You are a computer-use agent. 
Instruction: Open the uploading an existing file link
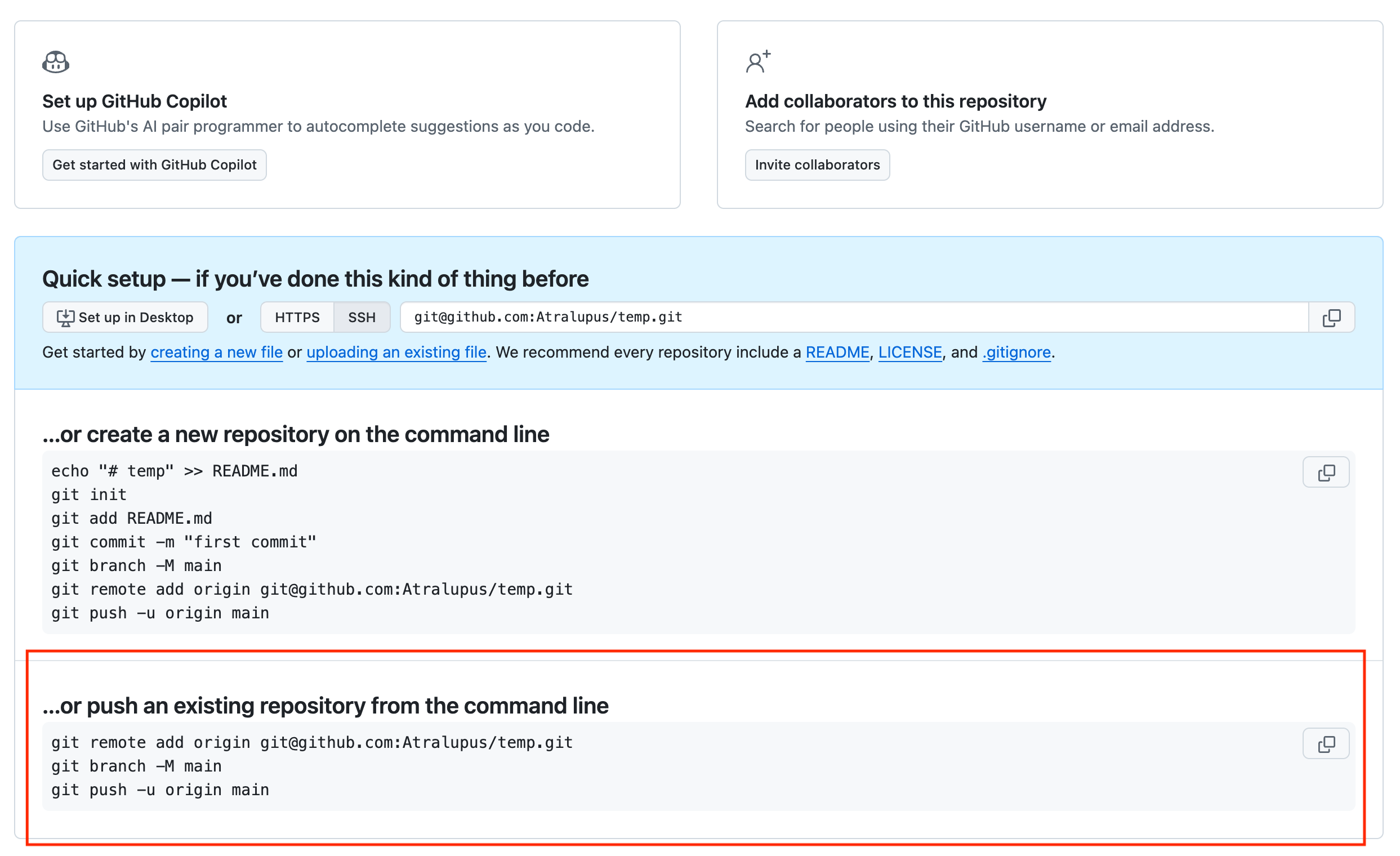point(396,352)
